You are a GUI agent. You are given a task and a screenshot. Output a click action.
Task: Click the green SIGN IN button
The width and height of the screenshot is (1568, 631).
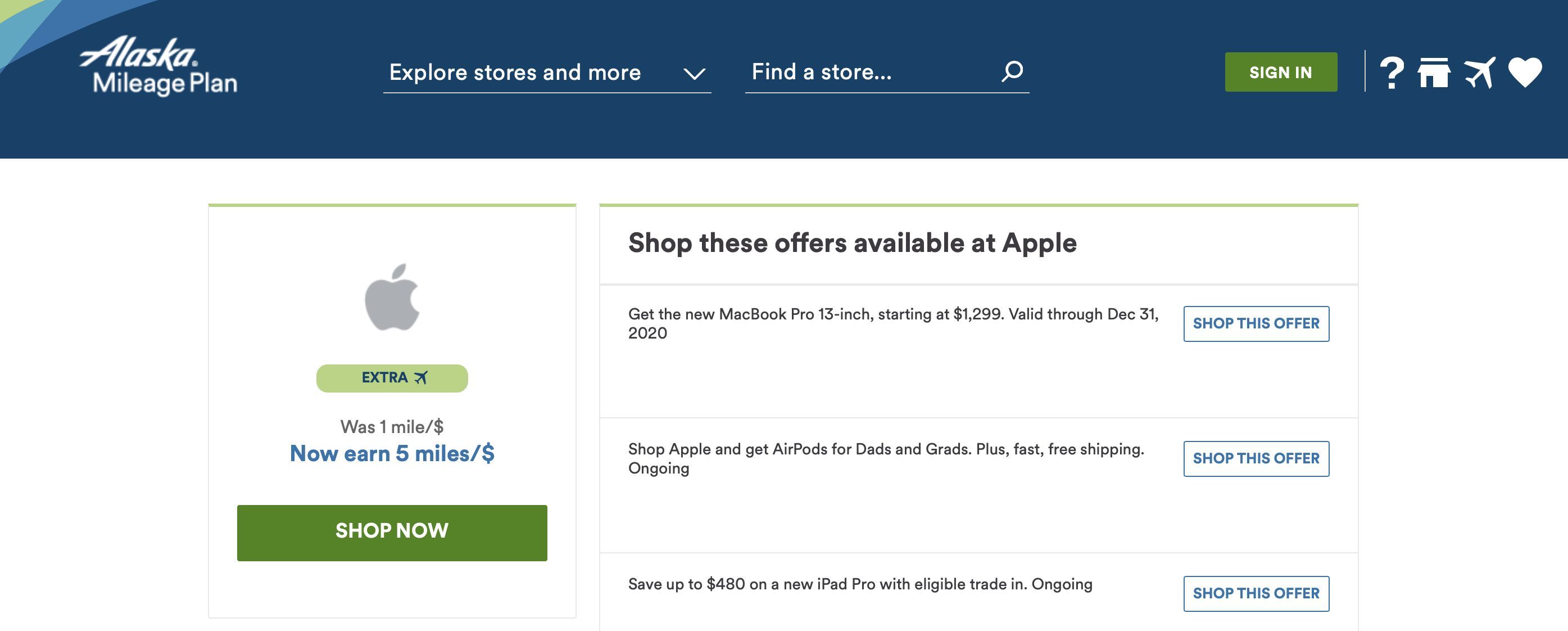[1281, 72]
